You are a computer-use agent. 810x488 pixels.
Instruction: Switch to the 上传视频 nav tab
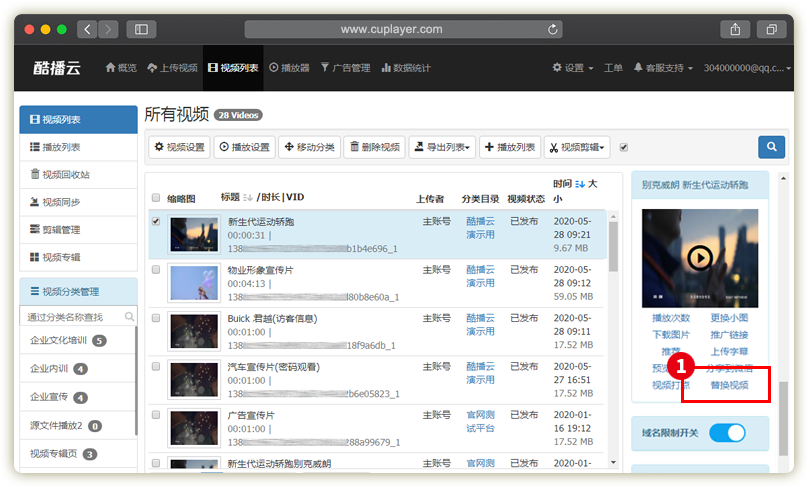click(x=172, y=68)
